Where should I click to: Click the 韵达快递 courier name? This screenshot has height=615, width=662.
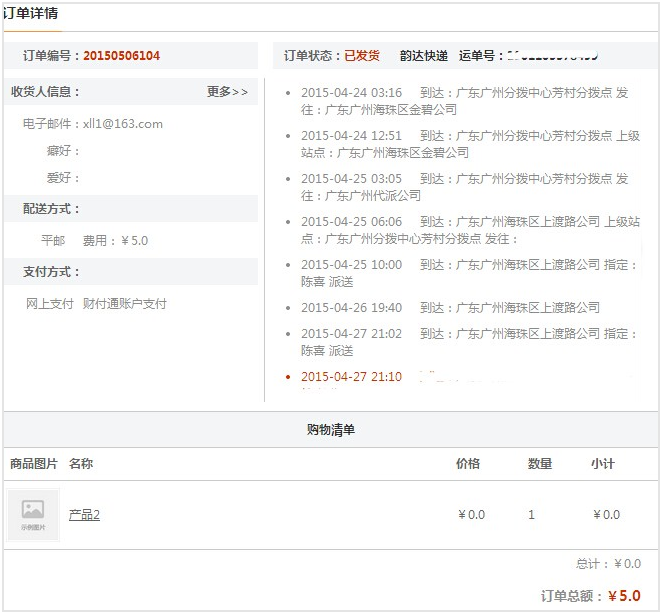click(x=424, y=56)
